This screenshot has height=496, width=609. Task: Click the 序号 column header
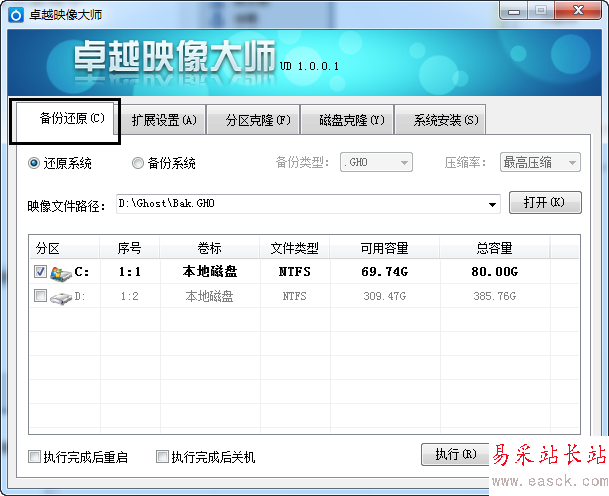(130, 248)
